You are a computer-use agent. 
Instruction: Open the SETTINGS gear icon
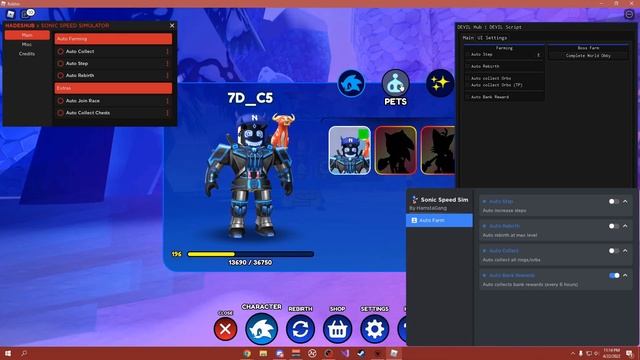click(375, 329)
